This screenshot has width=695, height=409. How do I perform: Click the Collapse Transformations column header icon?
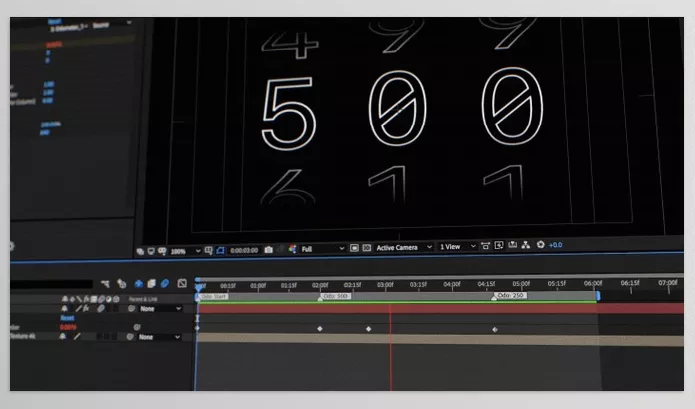72,299
